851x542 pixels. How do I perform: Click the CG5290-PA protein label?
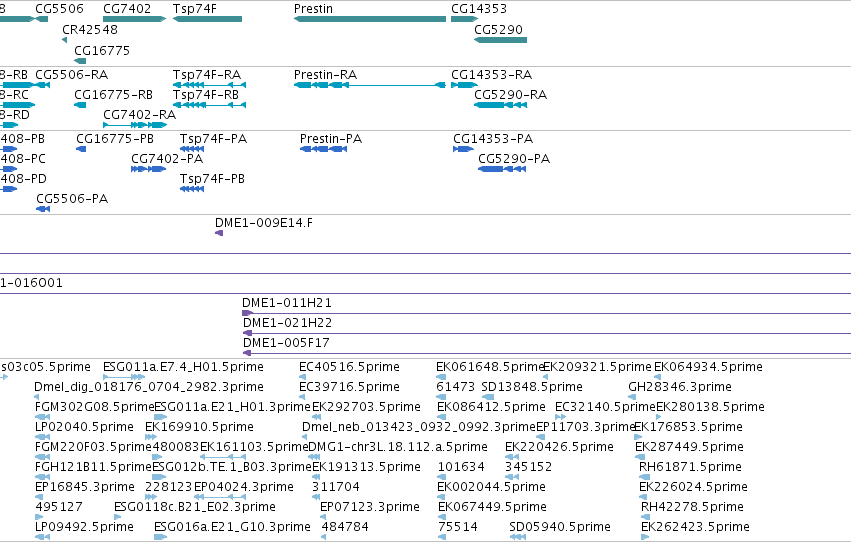514,158
